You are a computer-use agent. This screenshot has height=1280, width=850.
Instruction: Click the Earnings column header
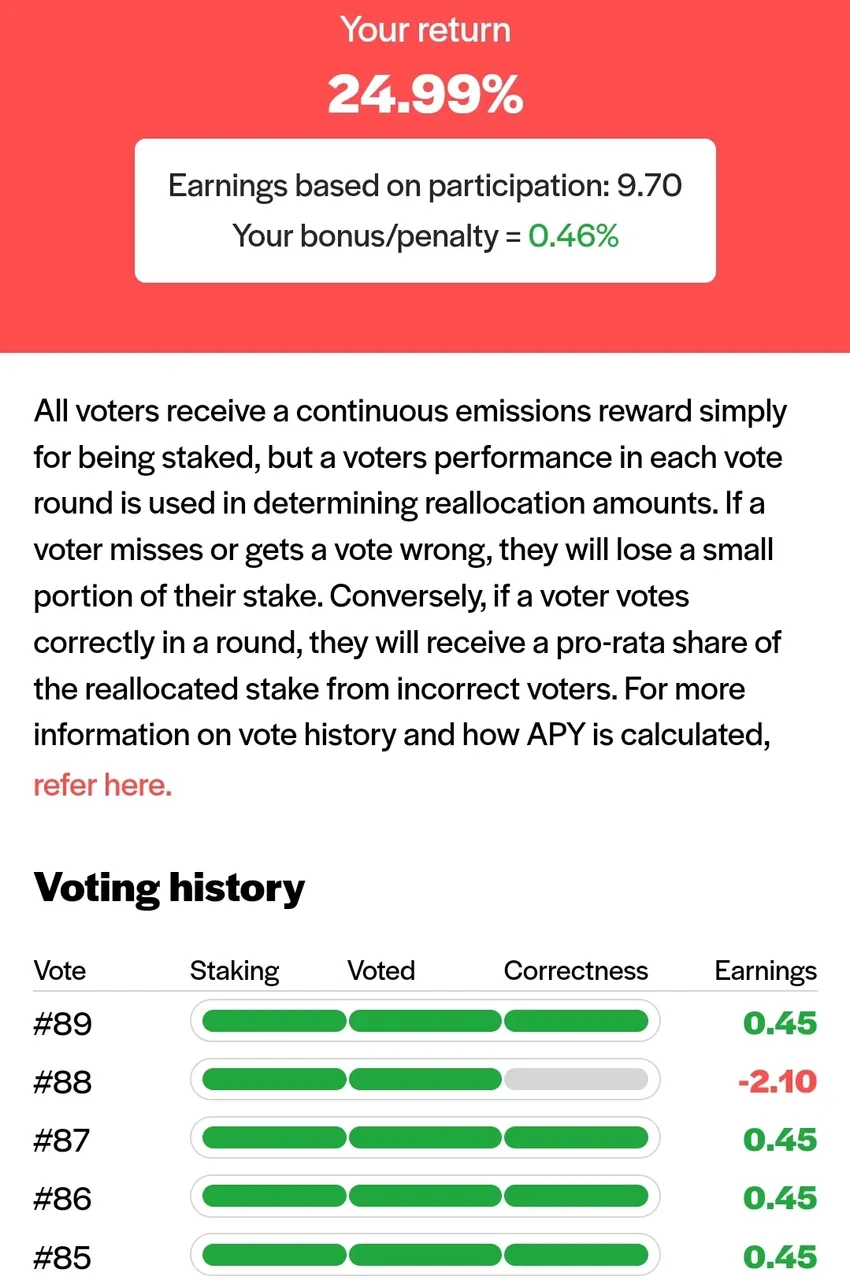tap(766, 971)
